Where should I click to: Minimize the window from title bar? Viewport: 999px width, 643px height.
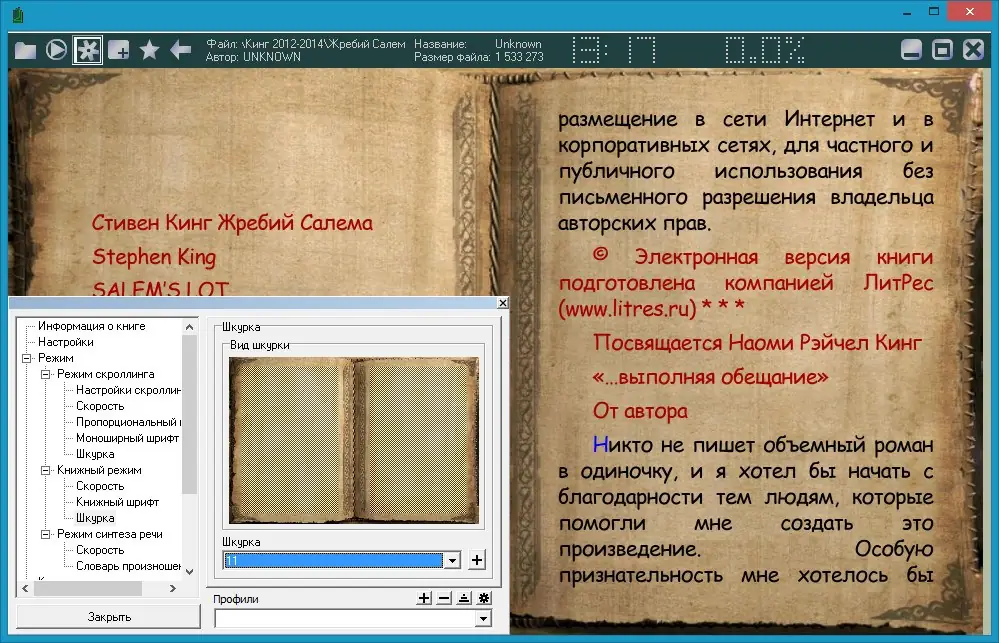point(907,12)
